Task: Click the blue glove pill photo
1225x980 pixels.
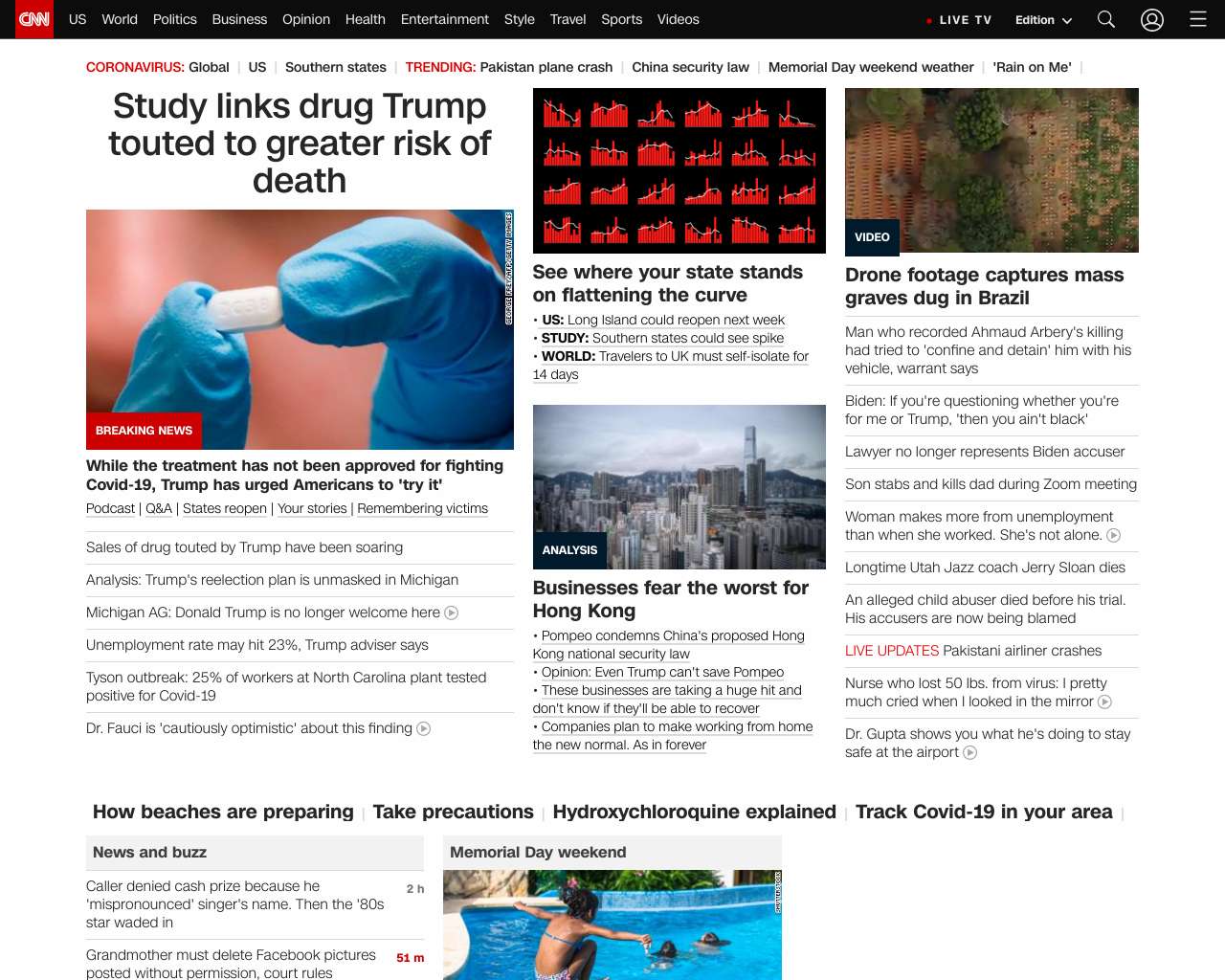Action: (x=300, y=329)
